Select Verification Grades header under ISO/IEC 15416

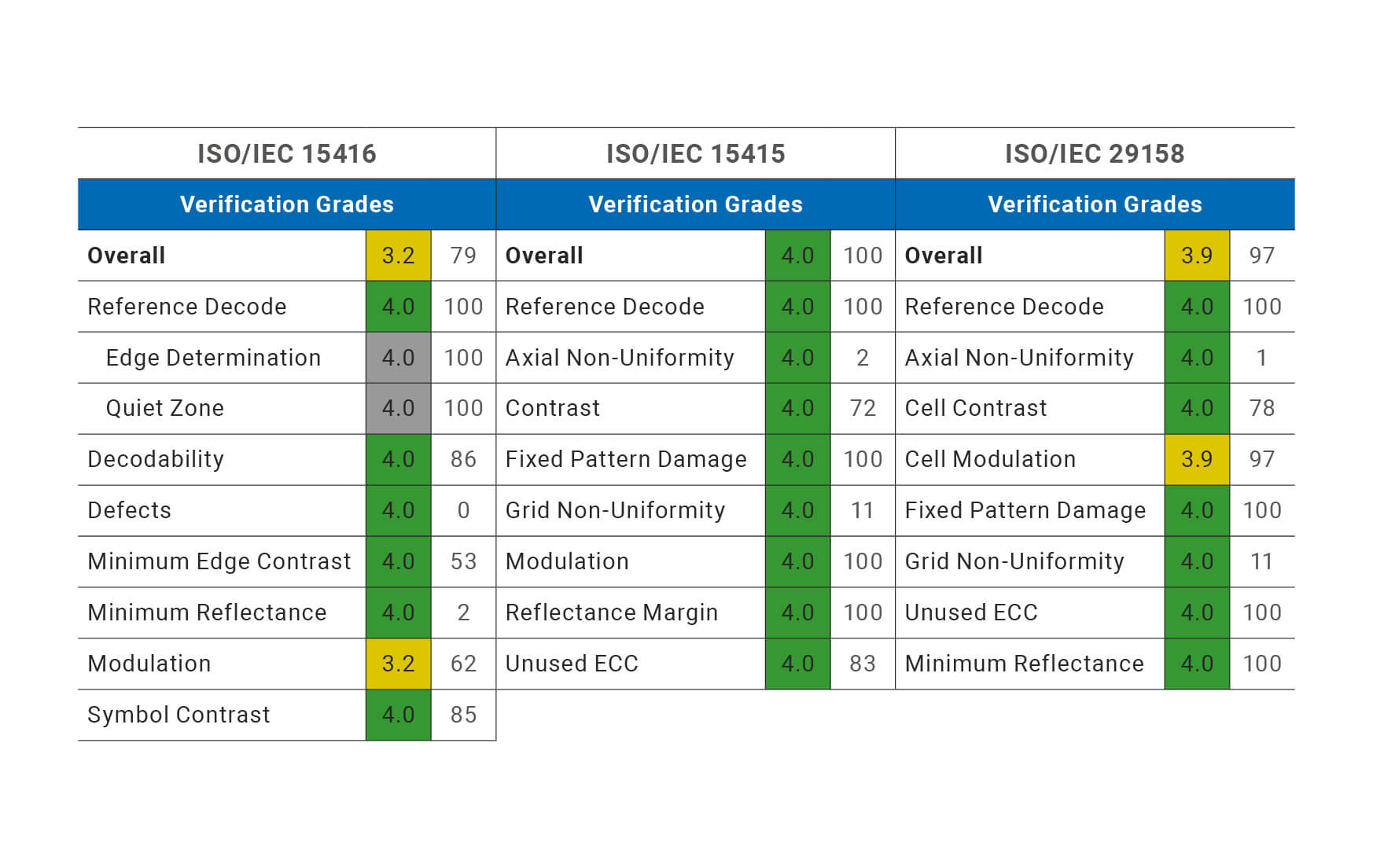pyautogui.click(x=286, y=204)
